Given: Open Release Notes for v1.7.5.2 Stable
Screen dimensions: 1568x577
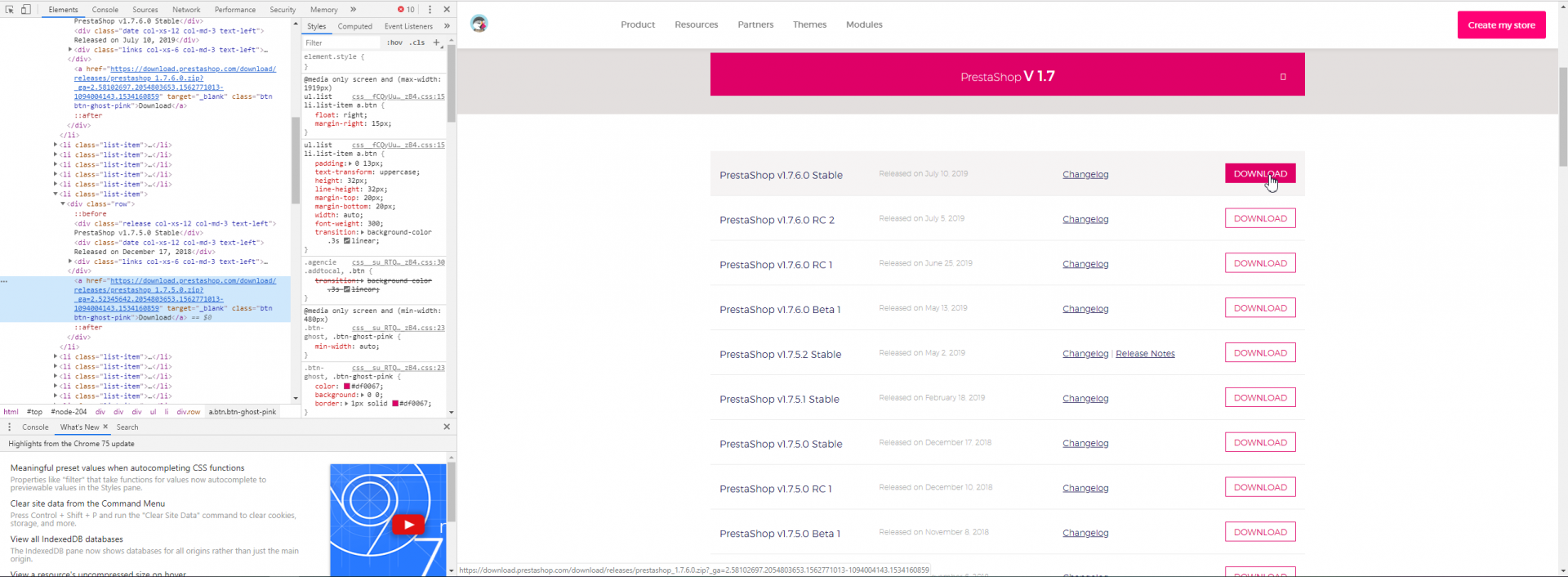Looking at the screenshot, I should (x=1145, y=354).
